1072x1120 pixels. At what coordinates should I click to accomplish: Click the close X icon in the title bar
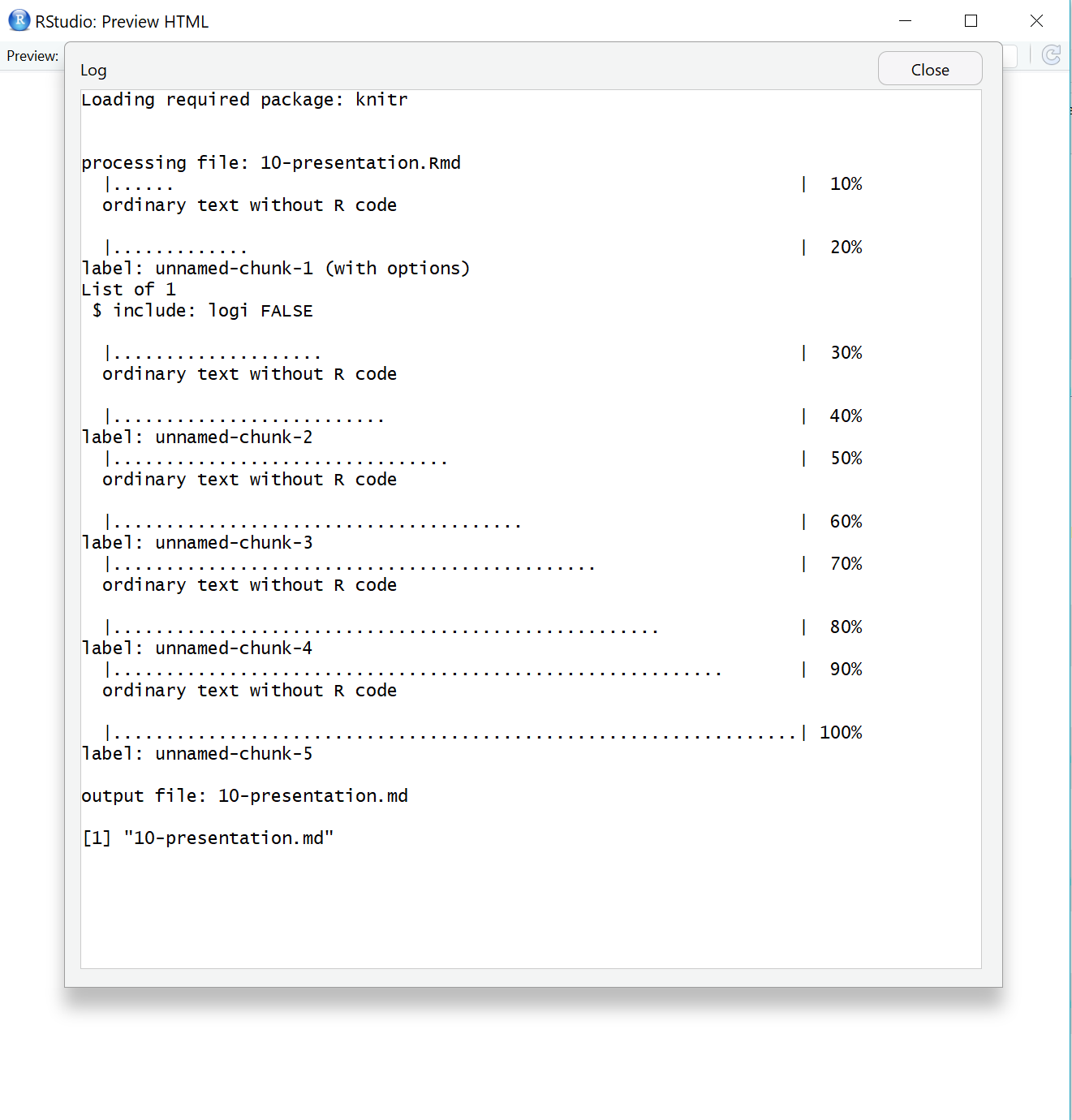[x=1036, y=20]
